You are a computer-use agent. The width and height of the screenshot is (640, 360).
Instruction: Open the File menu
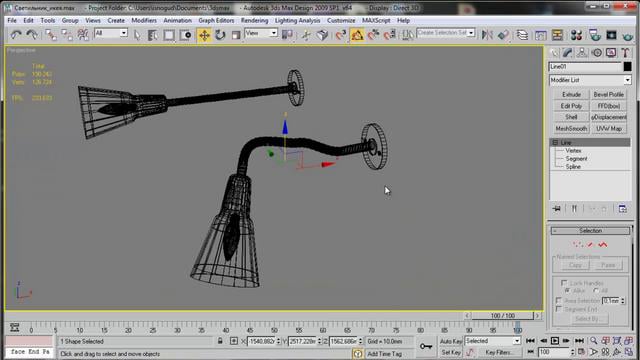(x=12, y=20)
